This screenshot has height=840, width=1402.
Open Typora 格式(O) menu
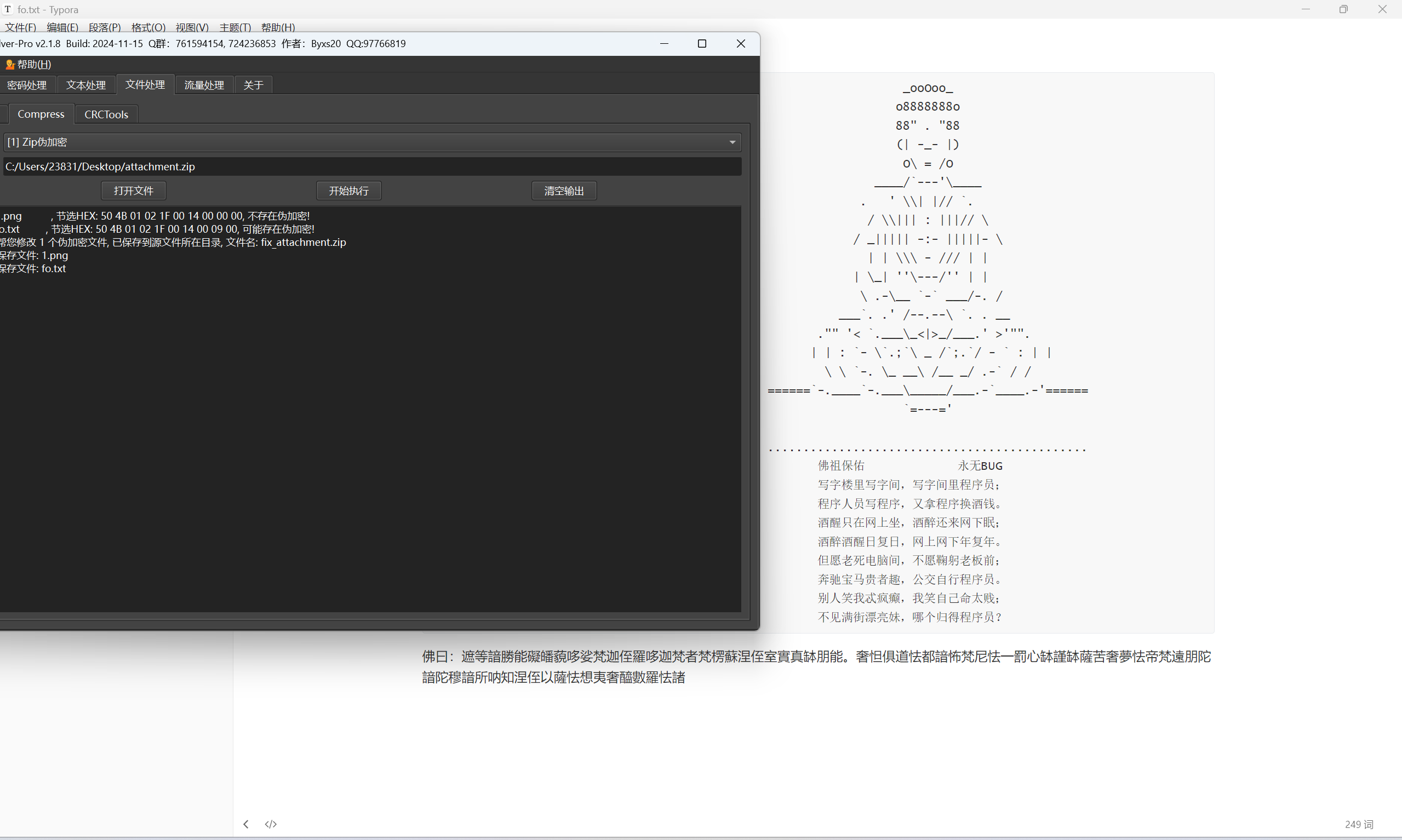(148, 27)
